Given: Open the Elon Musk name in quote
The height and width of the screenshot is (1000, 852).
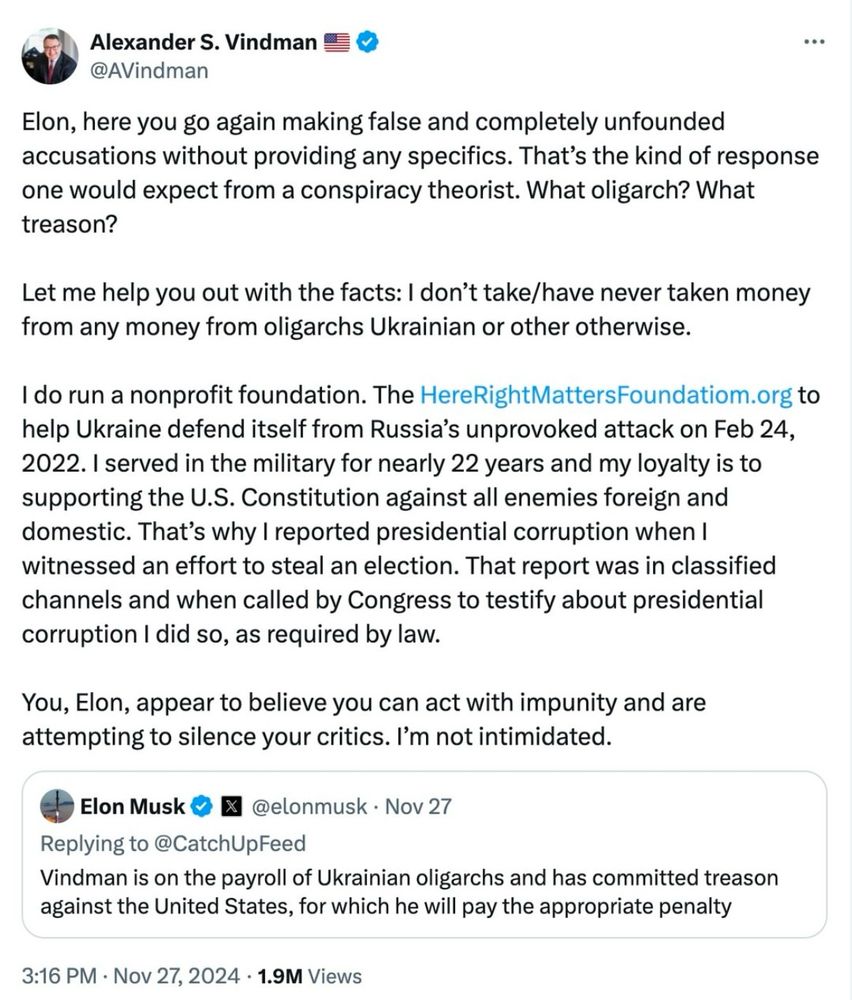Looking at the screenshot, I should (x=133, y=807).
